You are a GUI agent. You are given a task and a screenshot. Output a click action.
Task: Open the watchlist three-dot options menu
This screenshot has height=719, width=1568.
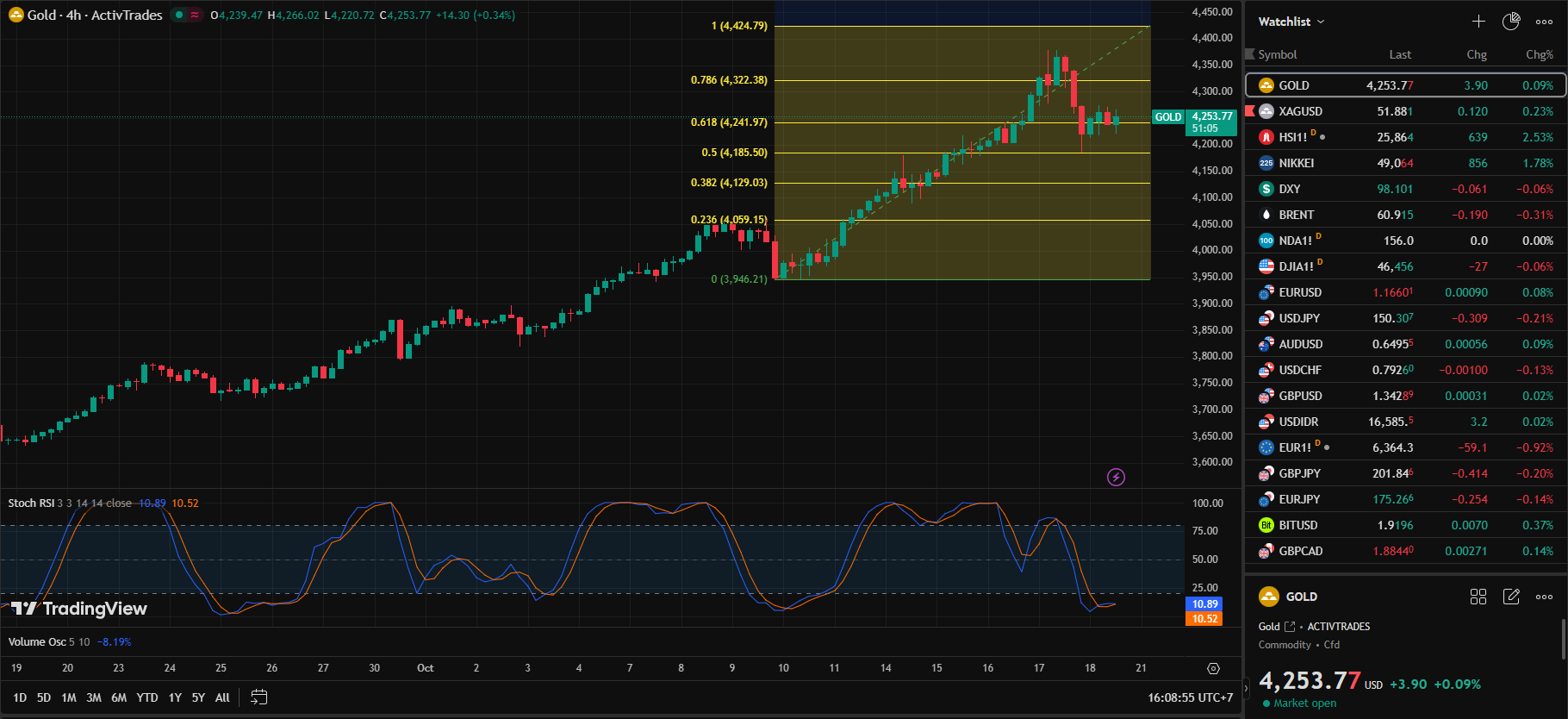coord(1544,22)
